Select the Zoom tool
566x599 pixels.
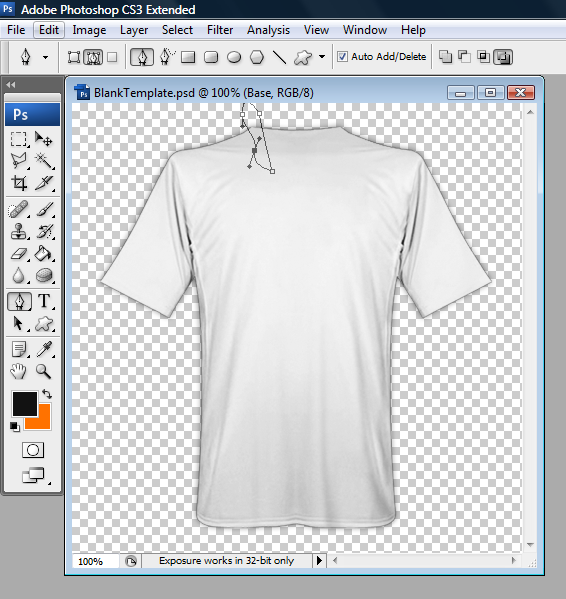(x=44, y=371)
